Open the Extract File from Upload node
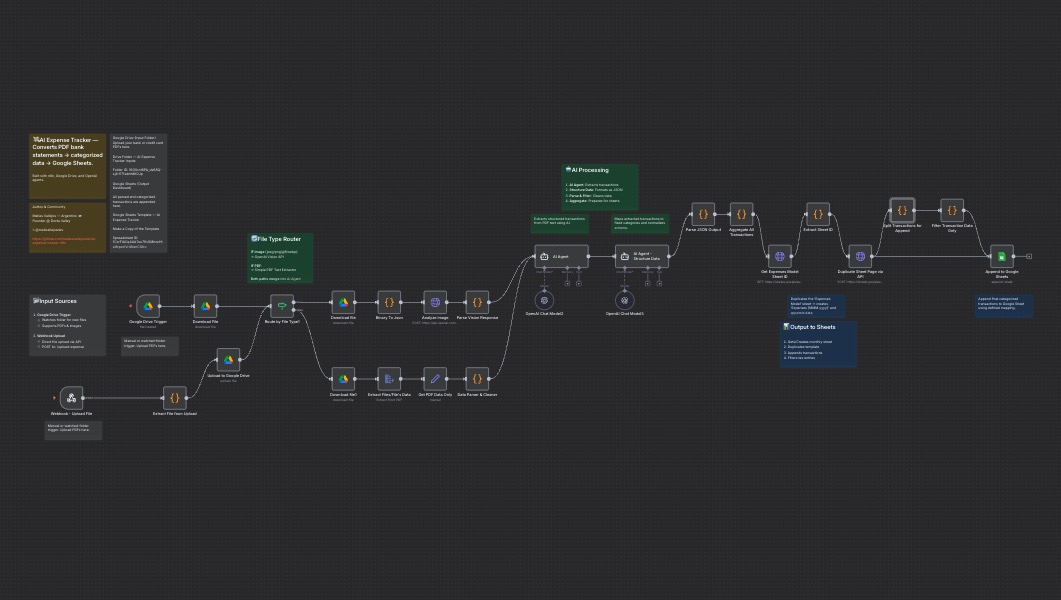1061x600 pixels. [x=175, y=398]
